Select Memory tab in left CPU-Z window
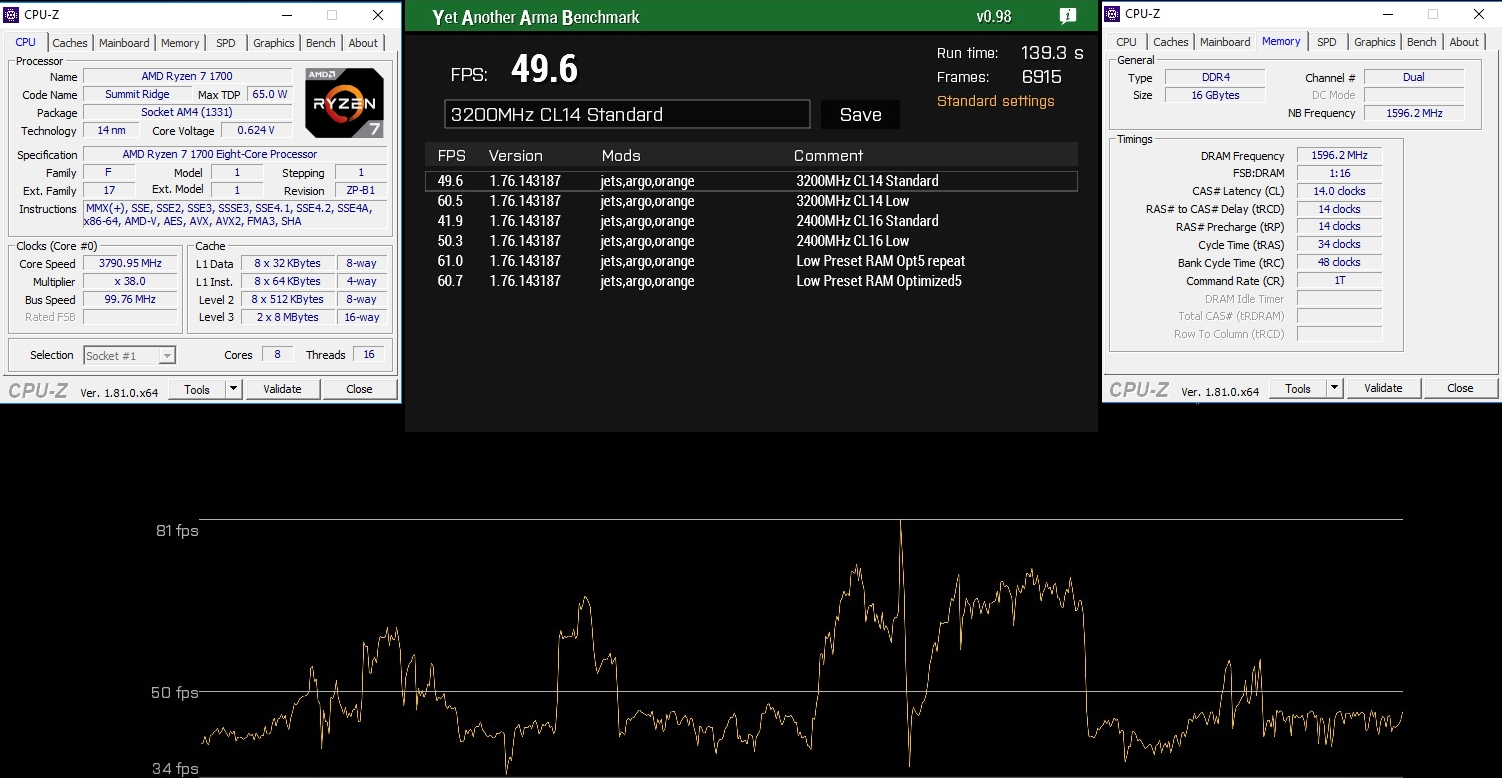Viewport: 1502px width, 778px height. 180,43
